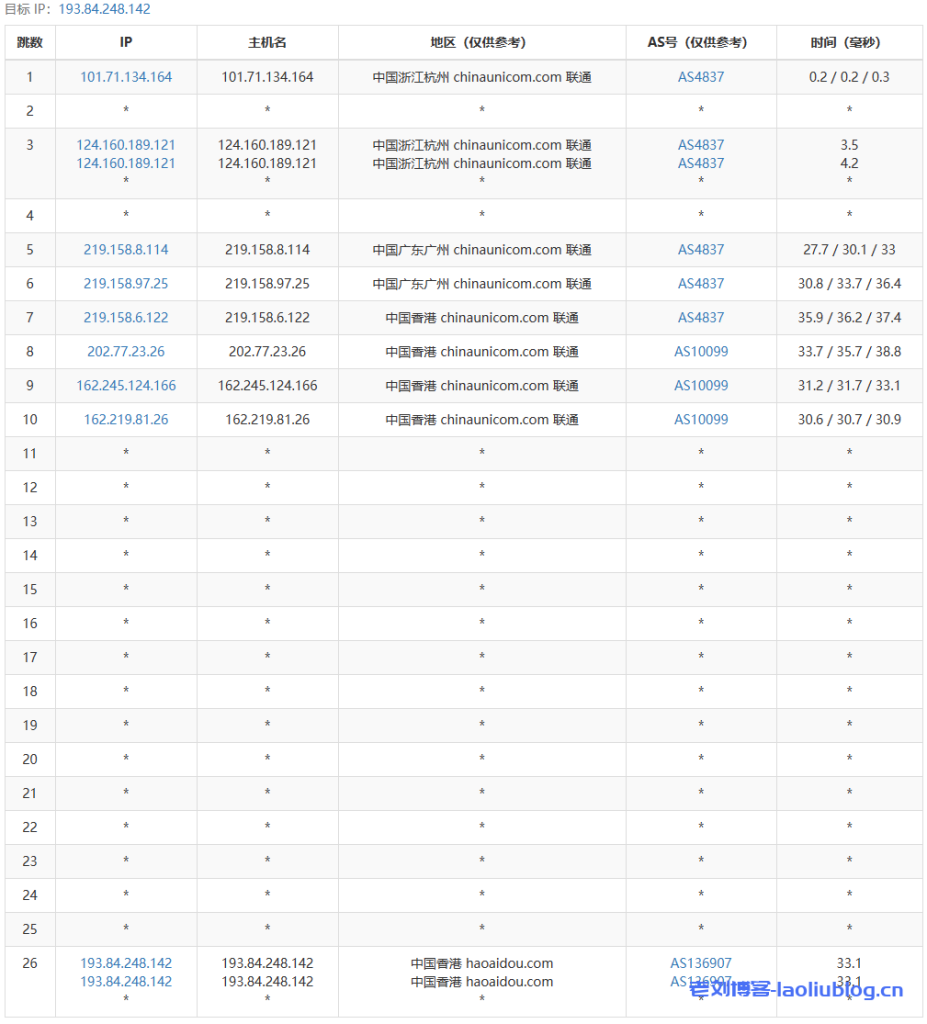Image resolution: width=927 pixels, height=1024 pixels.
Task: Click the AS号（仅供参考）column header
Action: 700,43
